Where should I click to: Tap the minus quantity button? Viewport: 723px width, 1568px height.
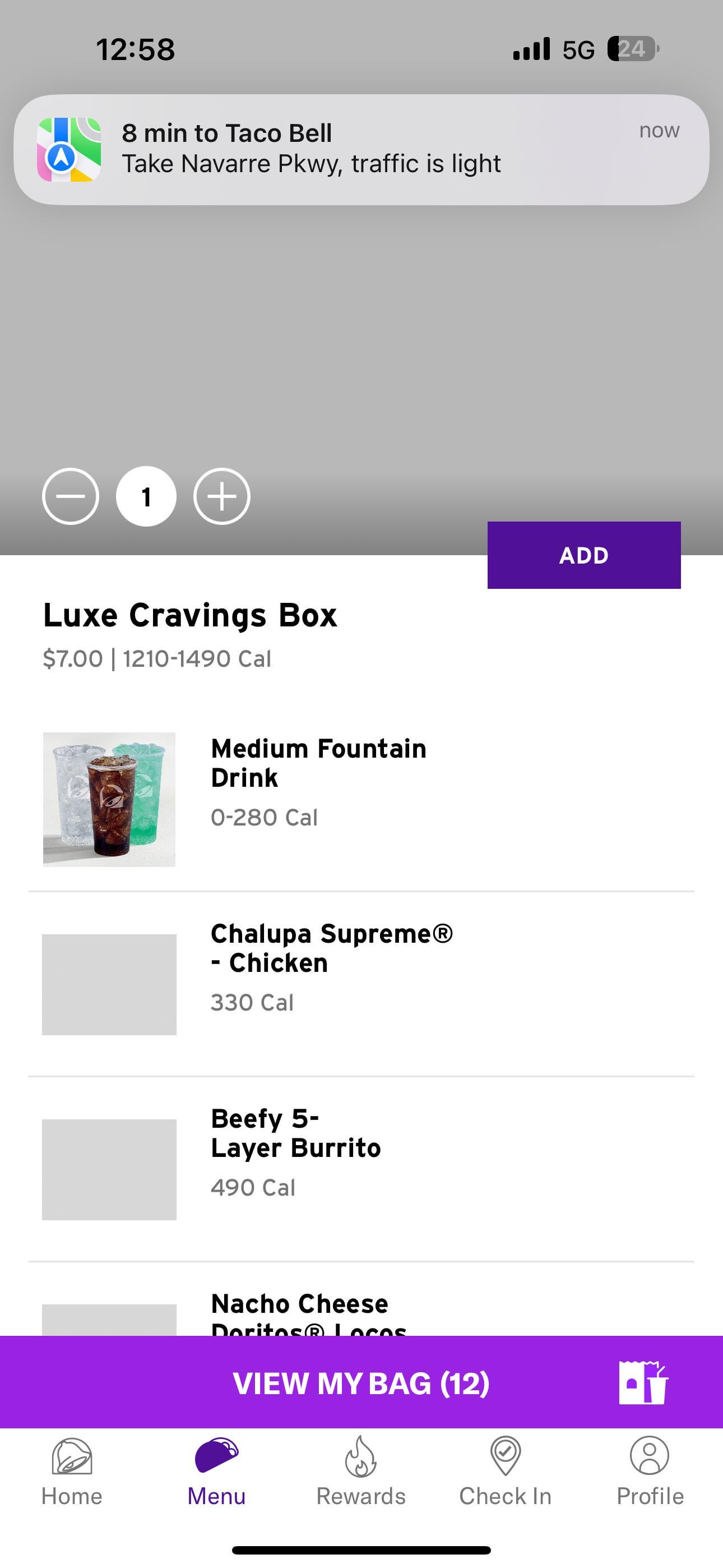pos(71,496)
